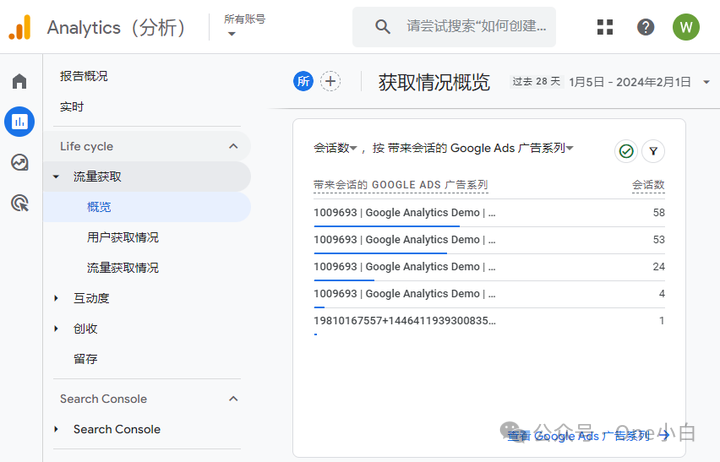Click the campaign row with 53 sessions

489,240
